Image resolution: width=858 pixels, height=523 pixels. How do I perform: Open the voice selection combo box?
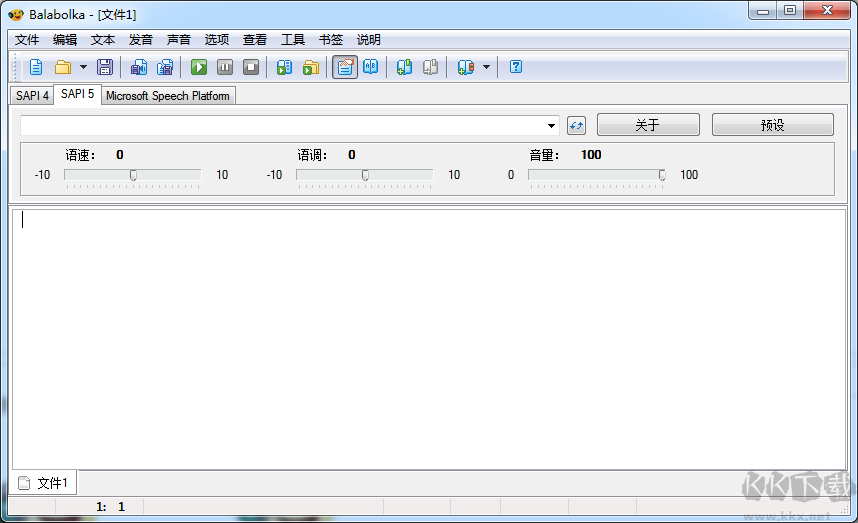click(290, 125)
